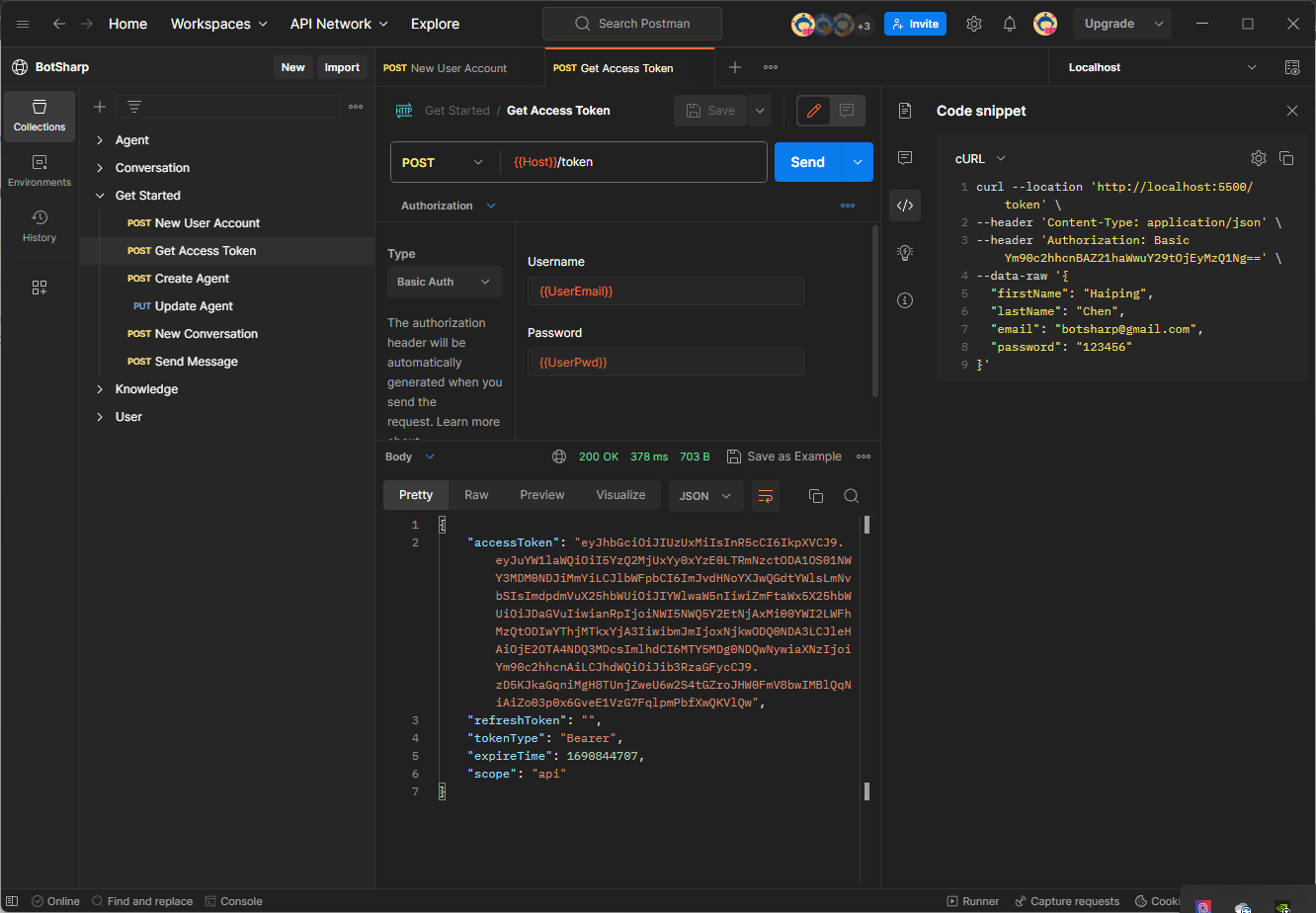The height and width of the screenshot is (913, 1316).
Task: Select the Raw response view
Action: (x=476, y=495)
